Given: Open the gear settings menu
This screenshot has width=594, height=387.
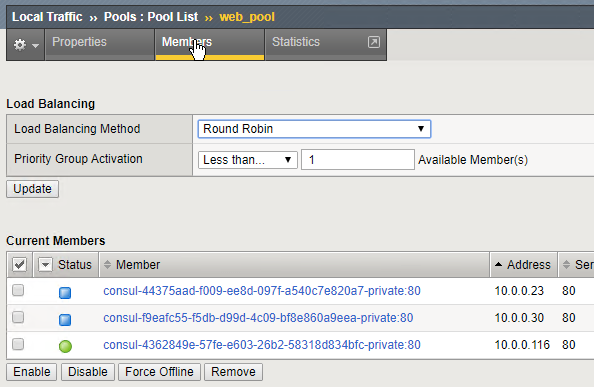Looking at the screenshot, I should (x=26, y=45).
